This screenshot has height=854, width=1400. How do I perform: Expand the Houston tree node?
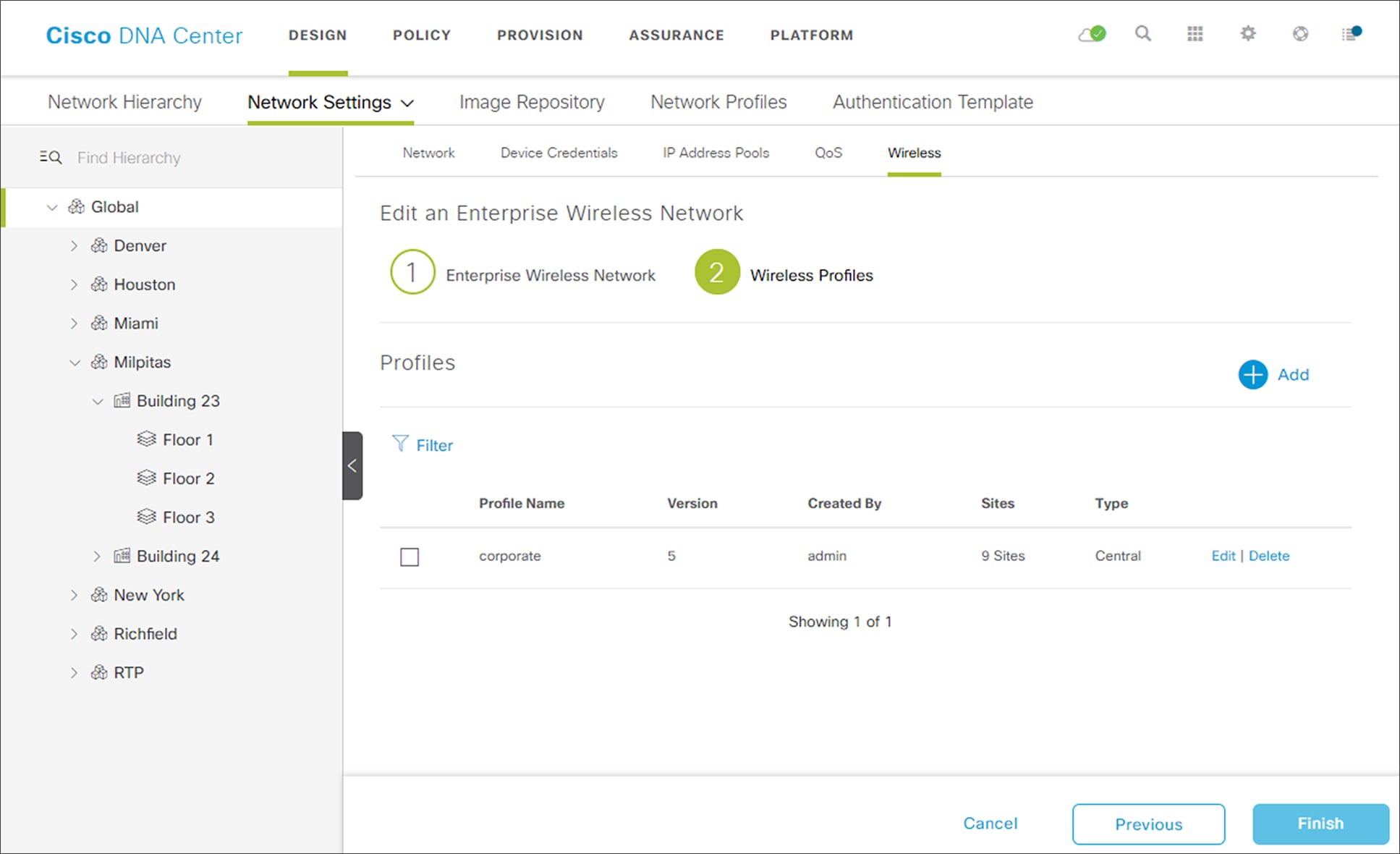pos(74,285)
